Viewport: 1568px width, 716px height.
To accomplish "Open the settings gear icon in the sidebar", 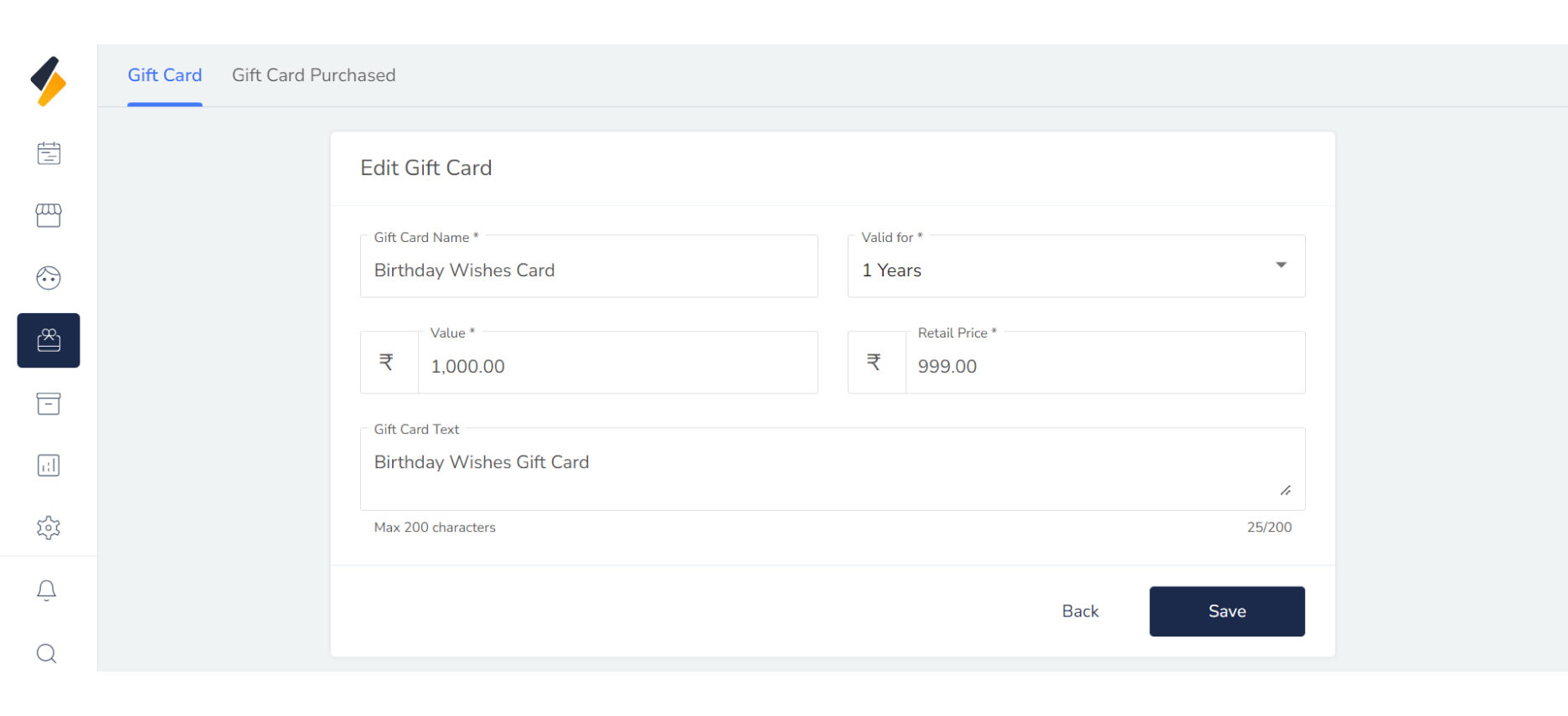I will 49,528.
